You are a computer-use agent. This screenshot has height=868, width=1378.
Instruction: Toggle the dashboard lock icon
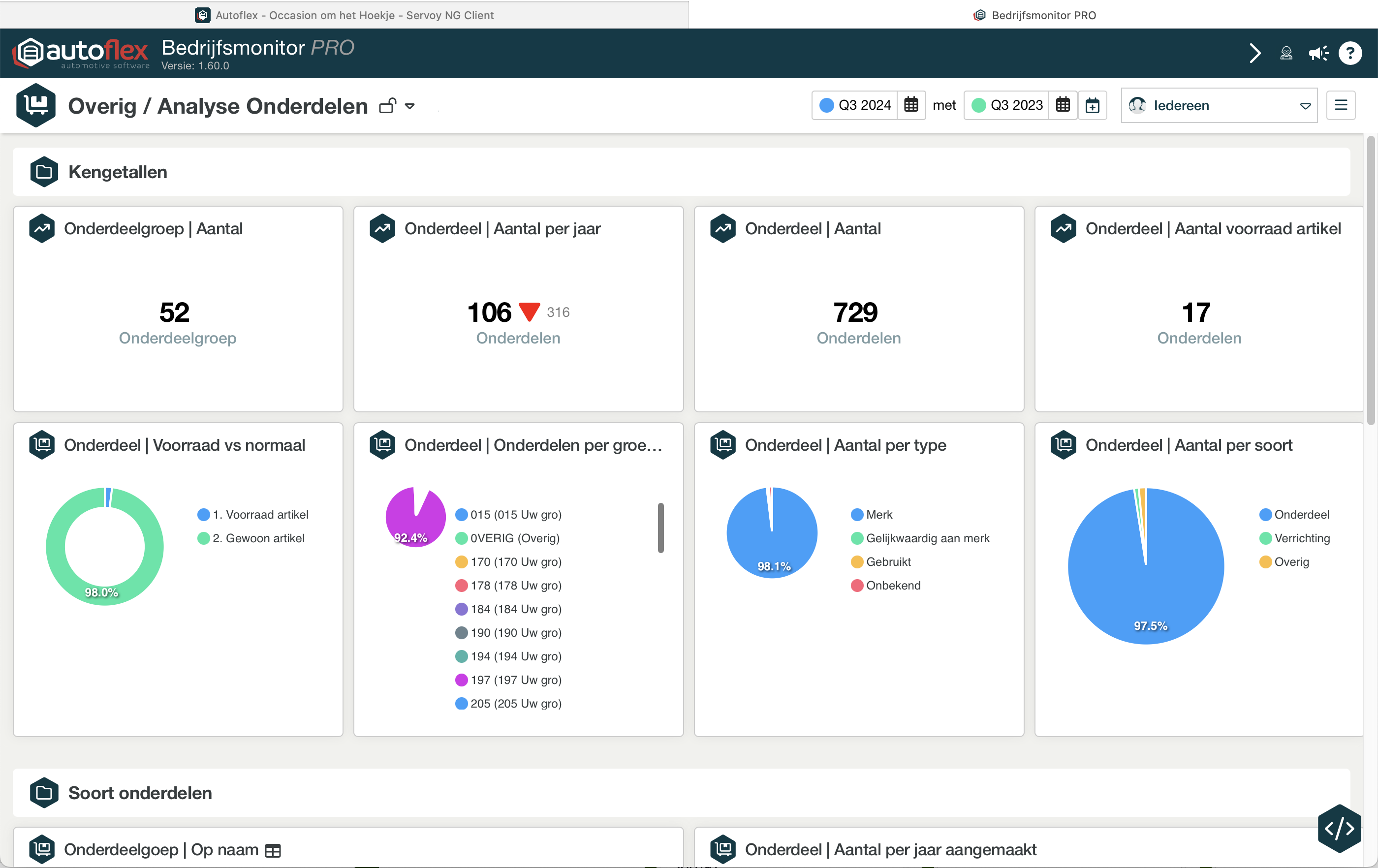387,106
